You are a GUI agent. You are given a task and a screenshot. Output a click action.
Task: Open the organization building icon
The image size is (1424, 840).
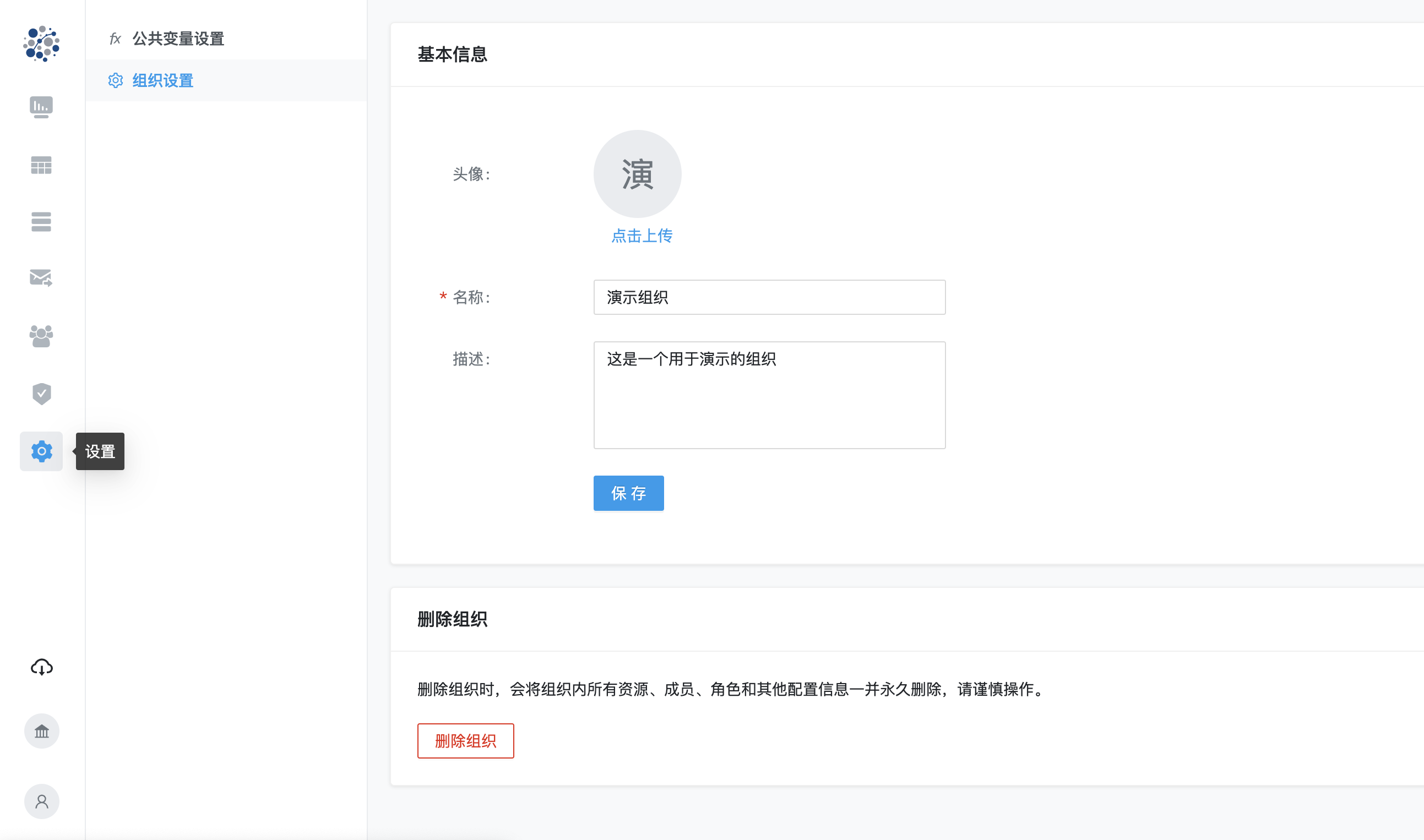pyautogui.click(x=41, y=731)
